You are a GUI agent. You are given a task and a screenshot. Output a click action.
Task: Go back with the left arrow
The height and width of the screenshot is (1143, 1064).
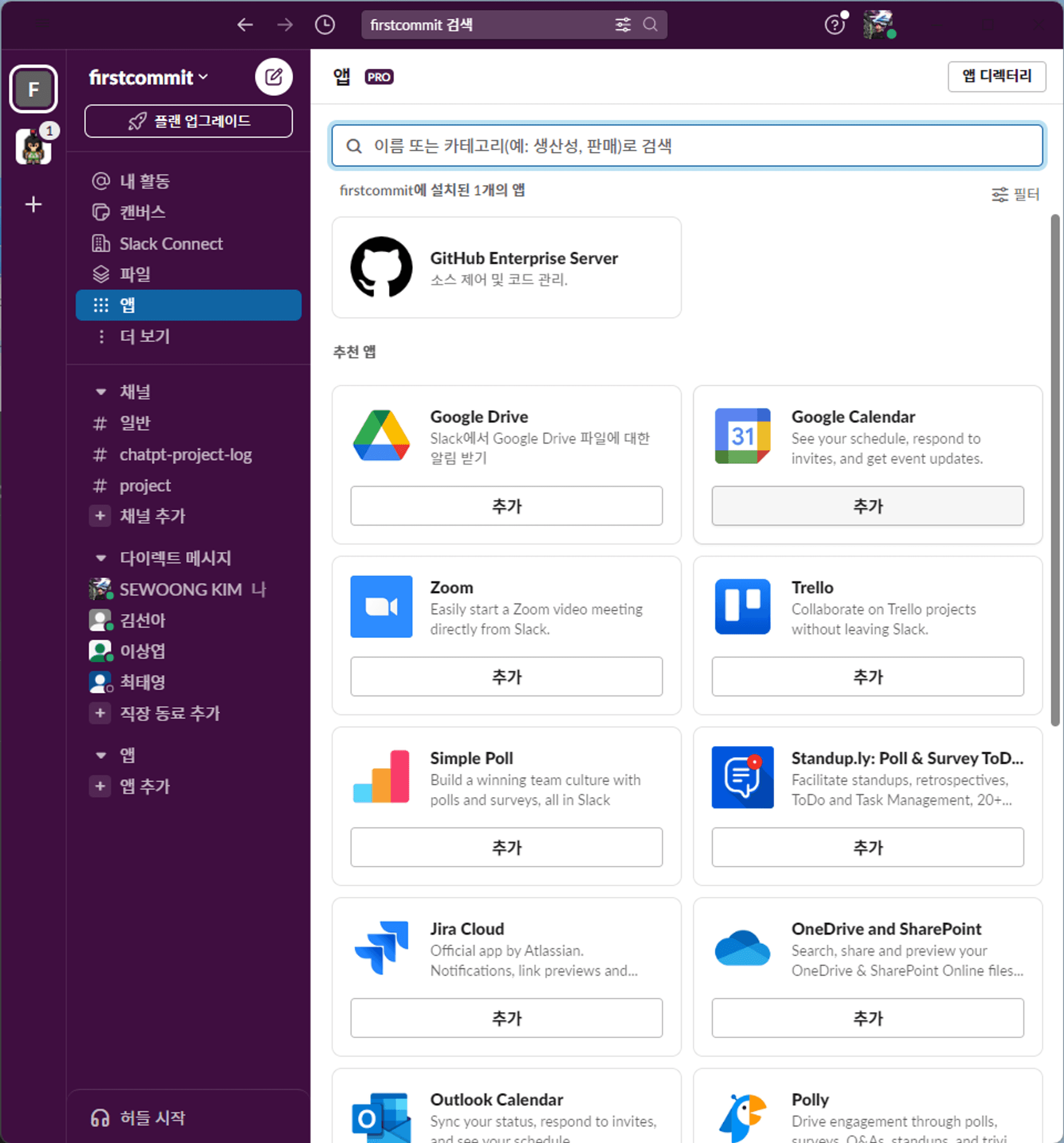coord(245,24)
